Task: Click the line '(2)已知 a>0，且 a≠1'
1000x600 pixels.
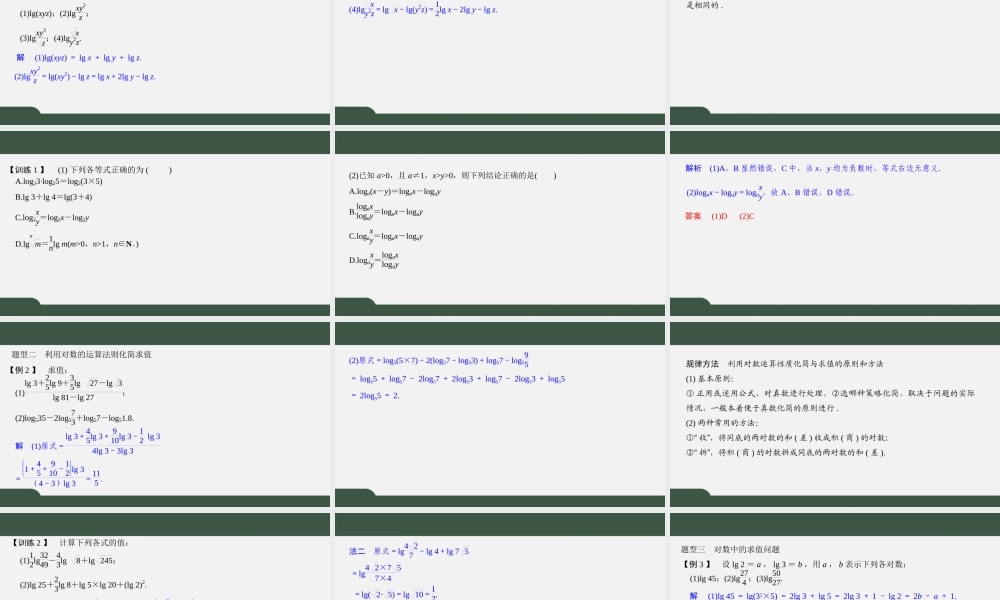Action: (x=452, y=175)
